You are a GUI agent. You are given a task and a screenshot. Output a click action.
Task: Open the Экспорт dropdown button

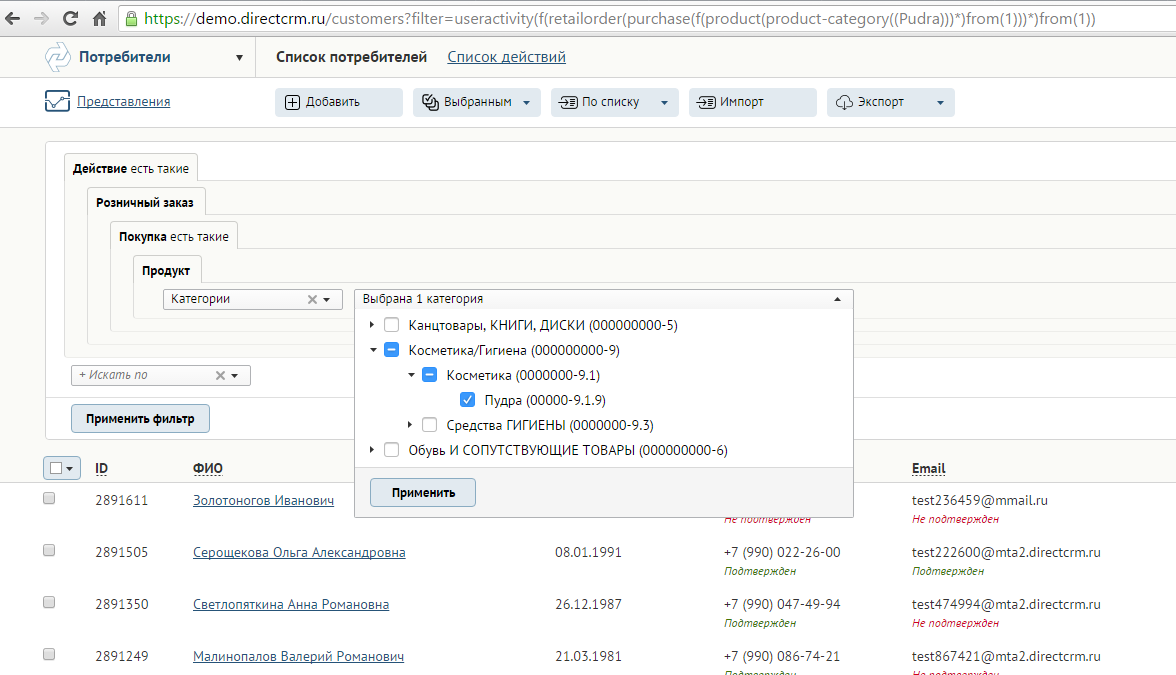click(x=890, y=102)
